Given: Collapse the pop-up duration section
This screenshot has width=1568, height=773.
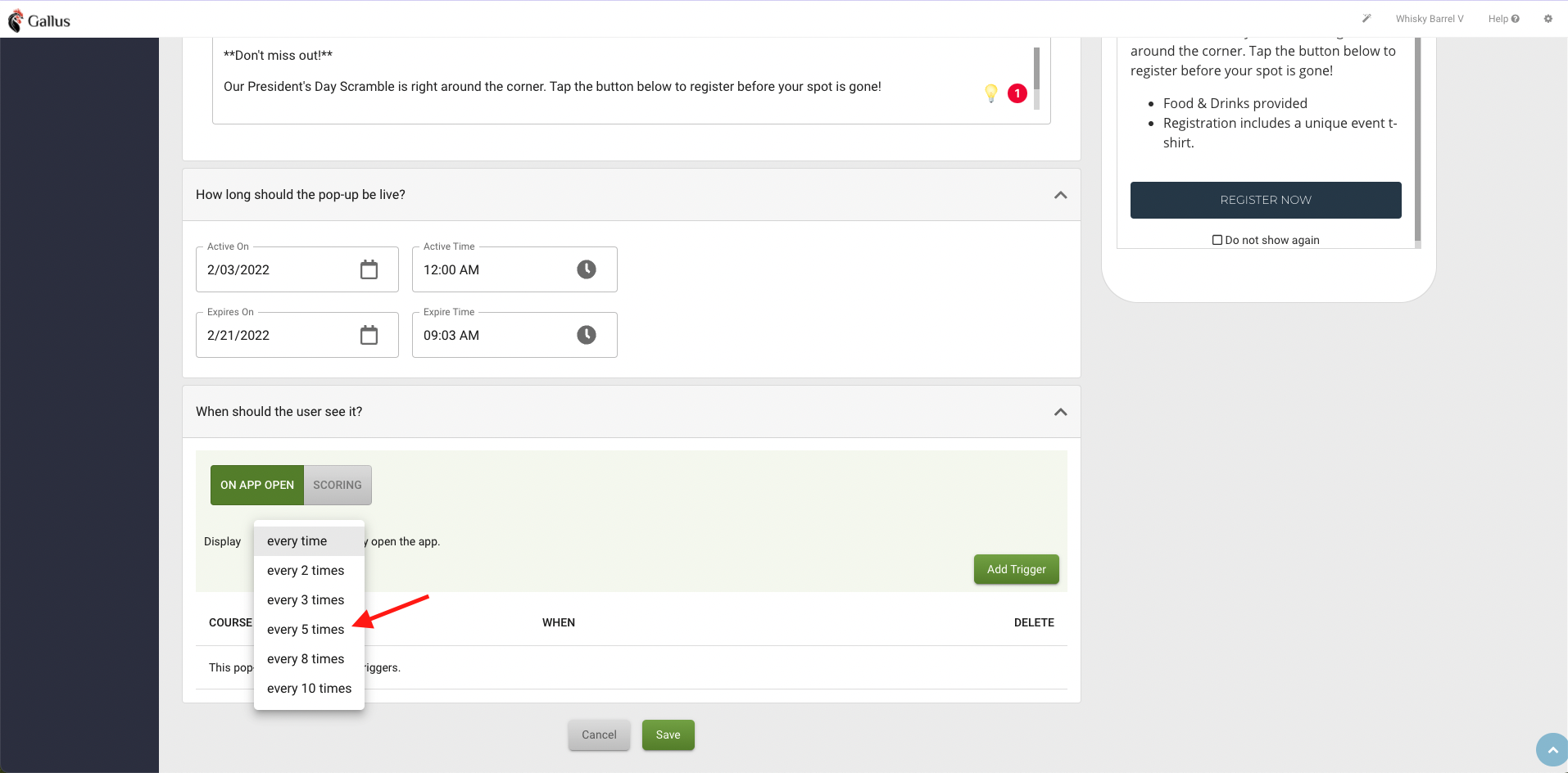Looking at the screenshot, I should 1060,195.
